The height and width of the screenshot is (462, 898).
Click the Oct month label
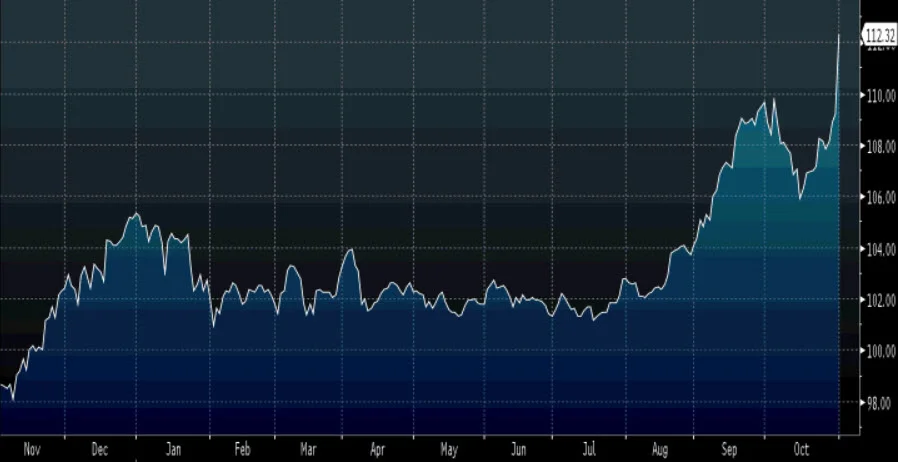801,450
